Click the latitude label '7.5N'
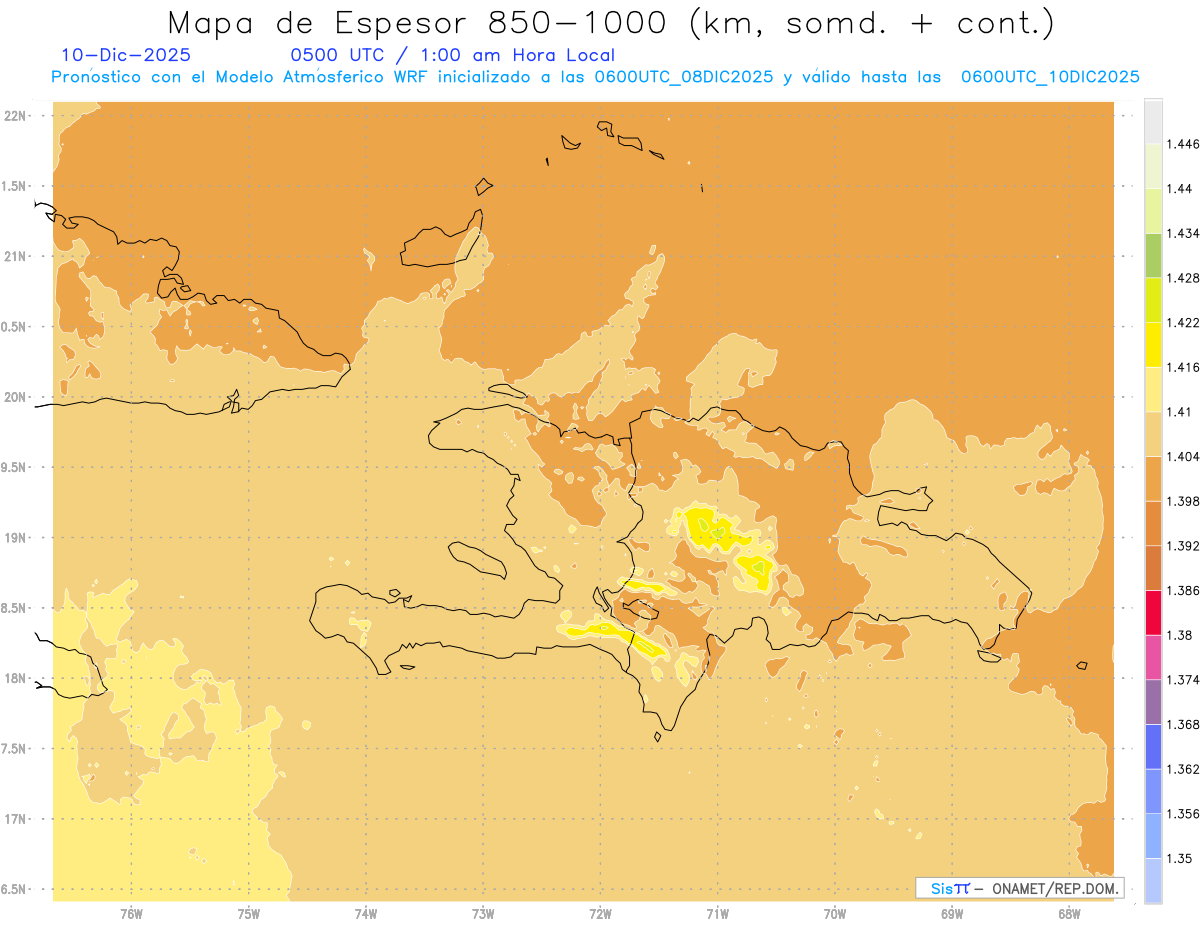 point(15,749)
